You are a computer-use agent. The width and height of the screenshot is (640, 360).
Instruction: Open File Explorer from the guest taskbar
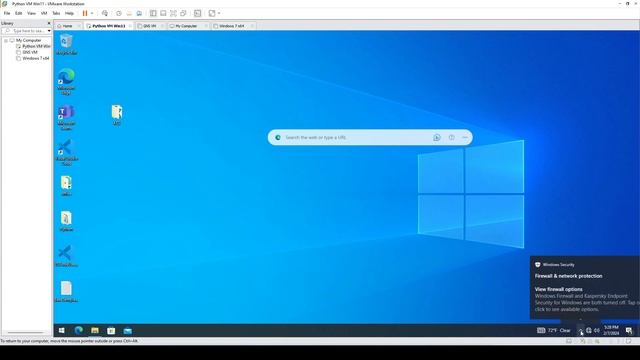(95, 331)
